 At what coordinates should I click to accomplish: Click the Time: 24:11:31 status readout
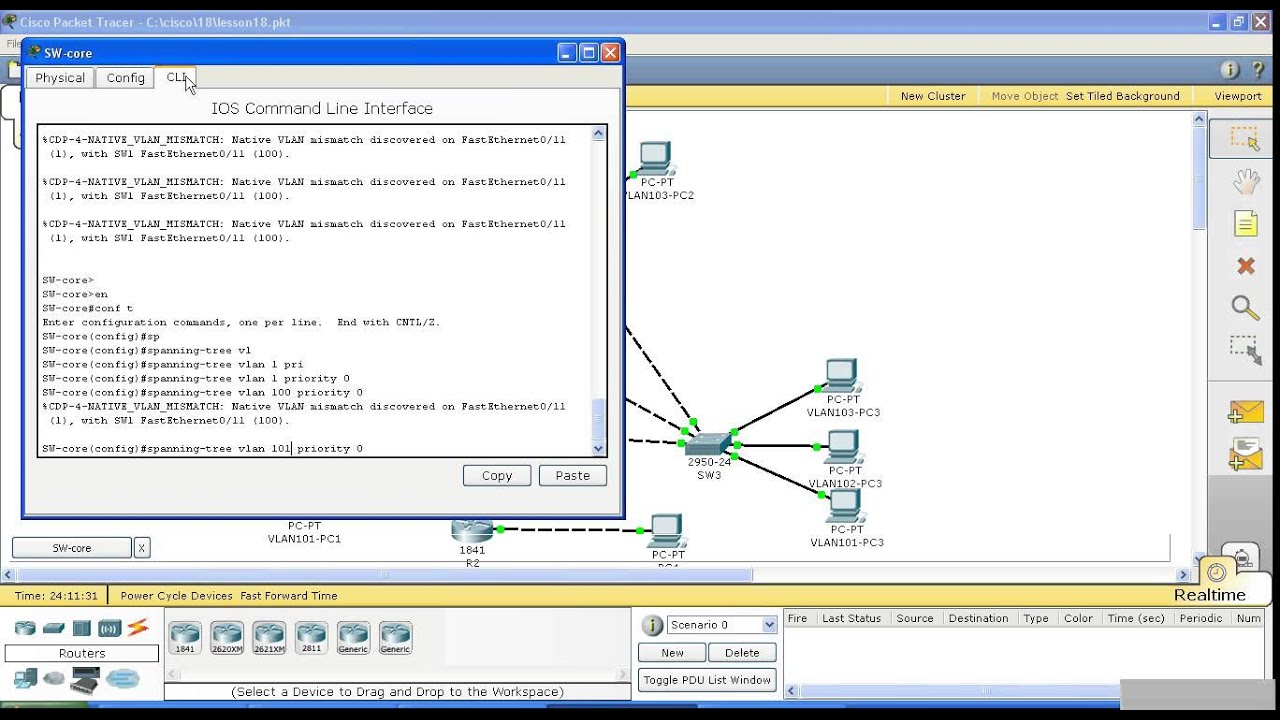pyautogui.click(x=57, y=596)
